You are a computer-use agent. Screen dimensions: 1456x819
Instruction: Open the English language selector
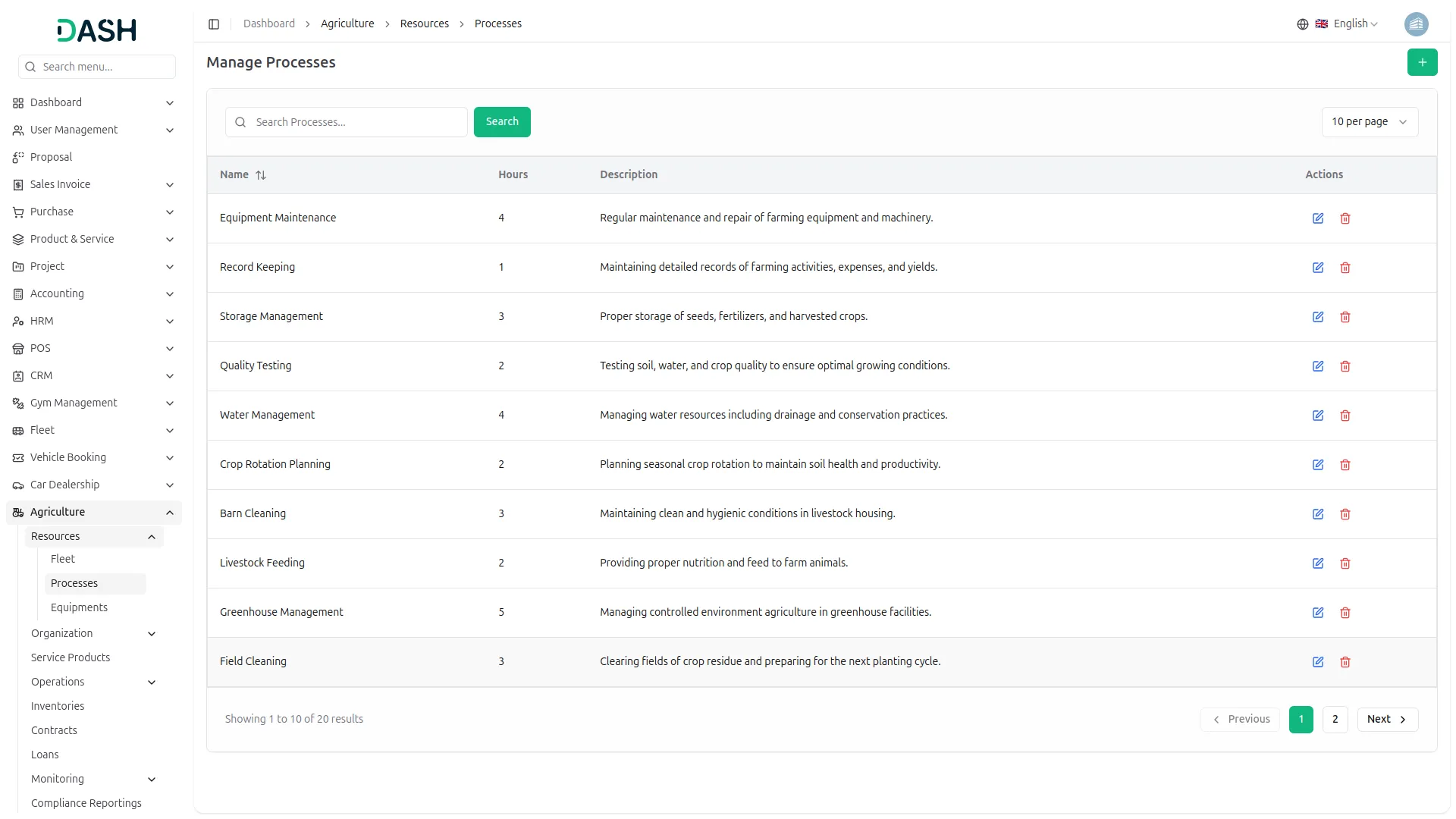pos(1338,24)
